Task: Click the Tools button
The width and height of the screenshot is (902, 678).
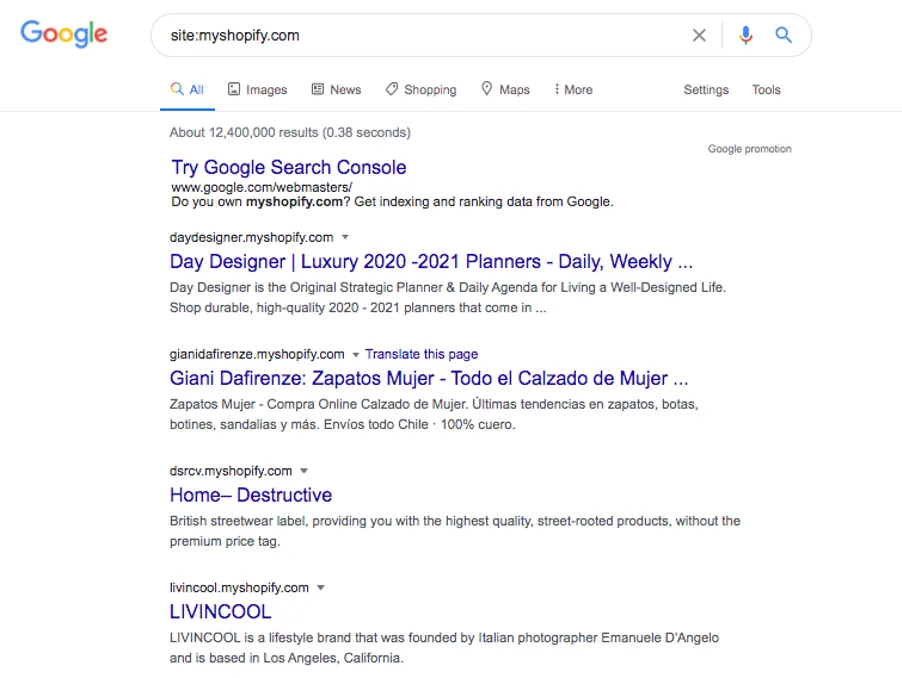Action: pyautogui.click(x=766, y=90)
